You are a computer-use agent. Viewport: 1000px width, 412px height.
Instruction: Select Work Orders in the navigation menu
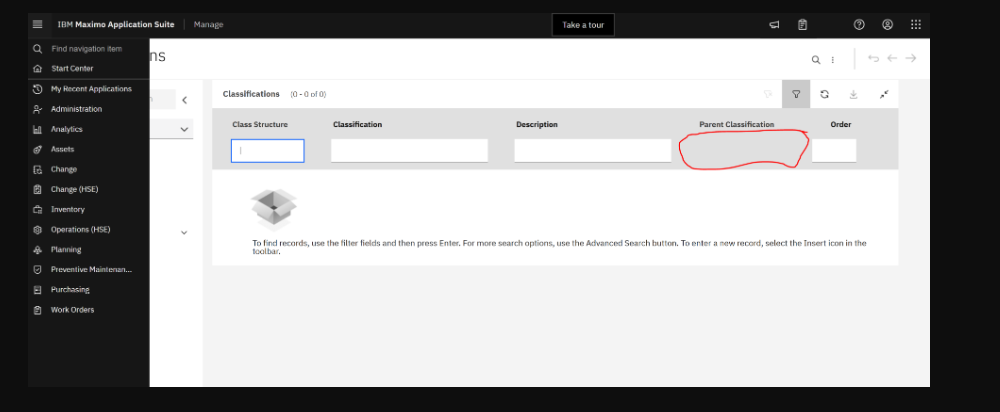coord(70,309)
